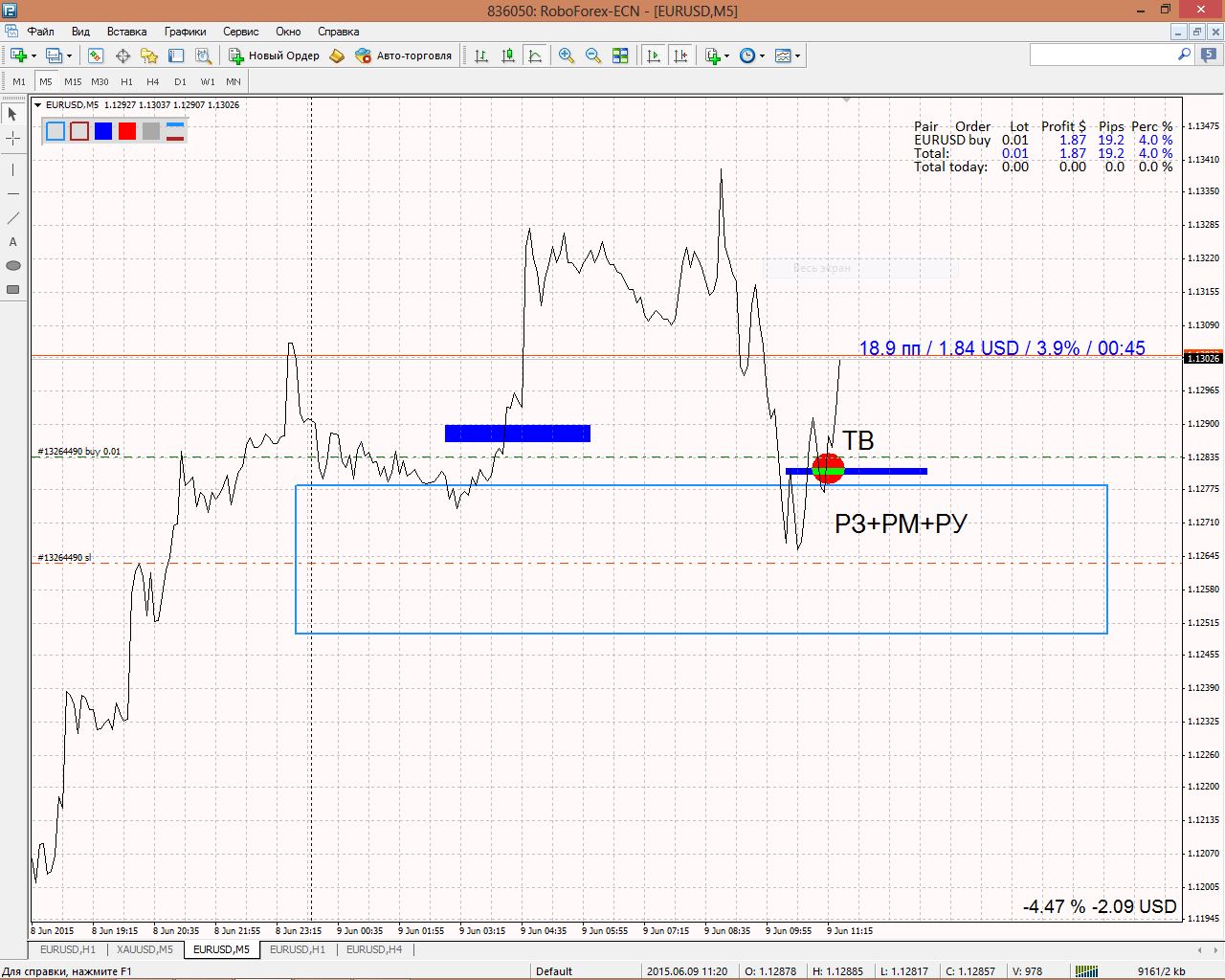Pick the trendline drawing tool

12,218
